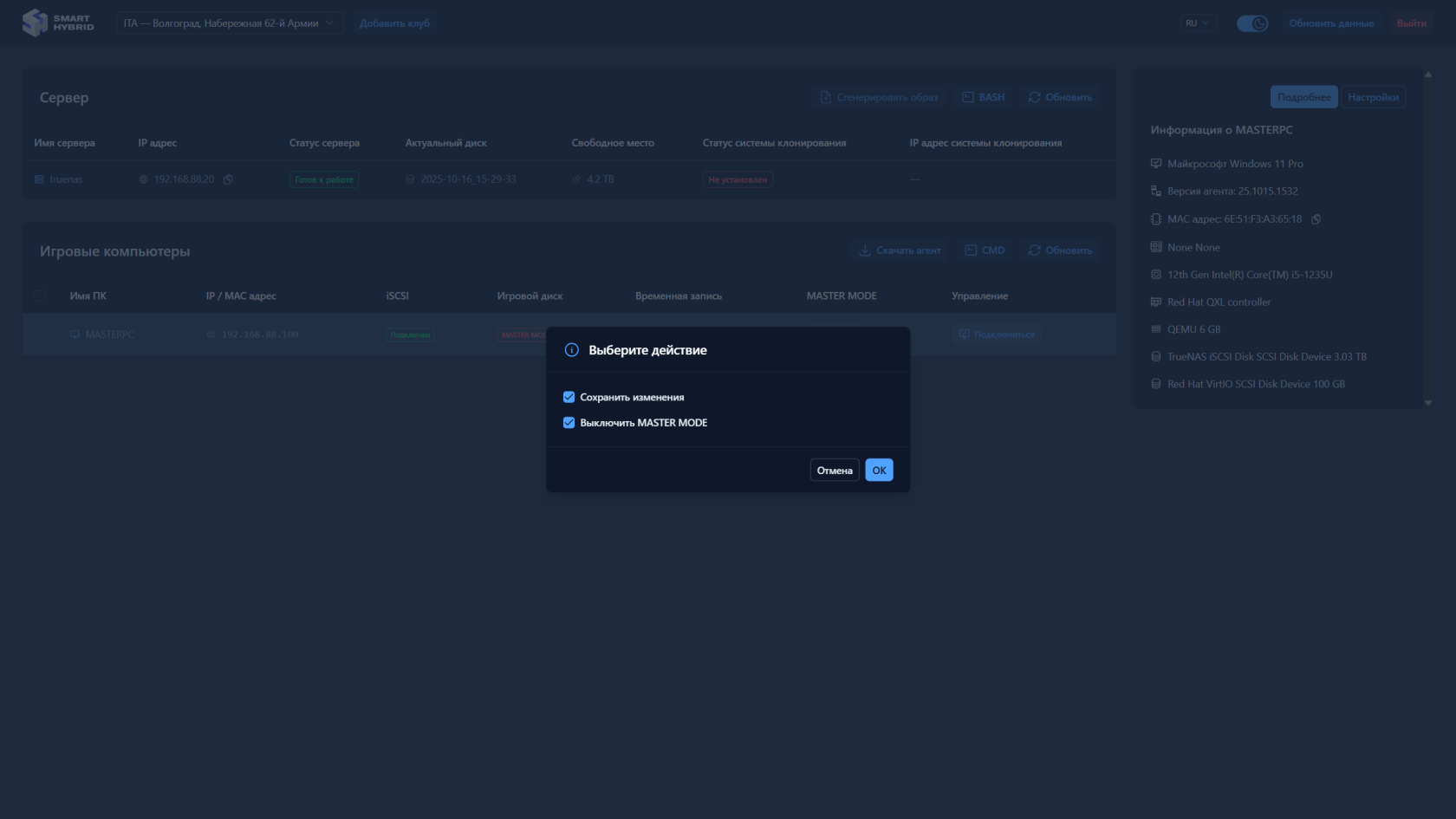Open the BASH terminal for server

(983, 97)
